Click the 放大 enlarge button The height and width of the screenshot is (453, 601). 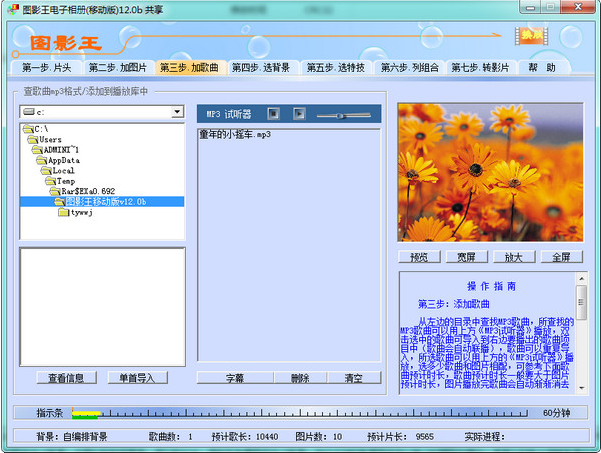pos(514,257)
